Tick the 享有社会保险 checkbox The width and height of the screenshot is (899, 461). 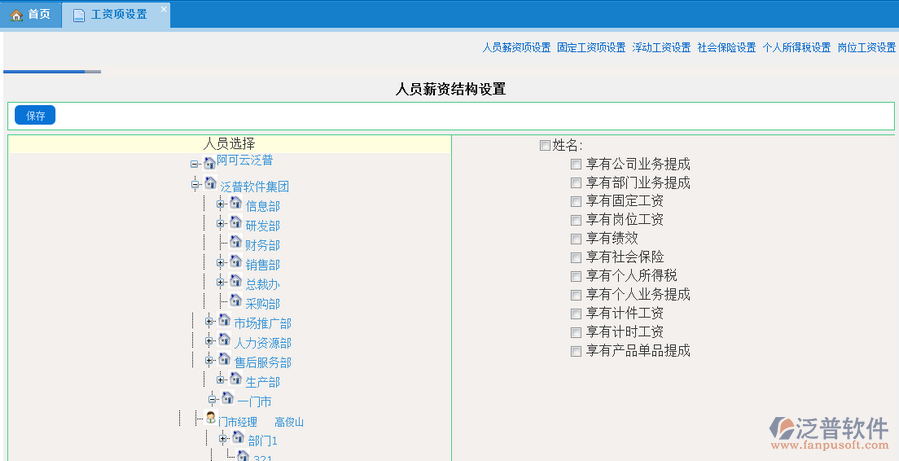pos(576,258)
